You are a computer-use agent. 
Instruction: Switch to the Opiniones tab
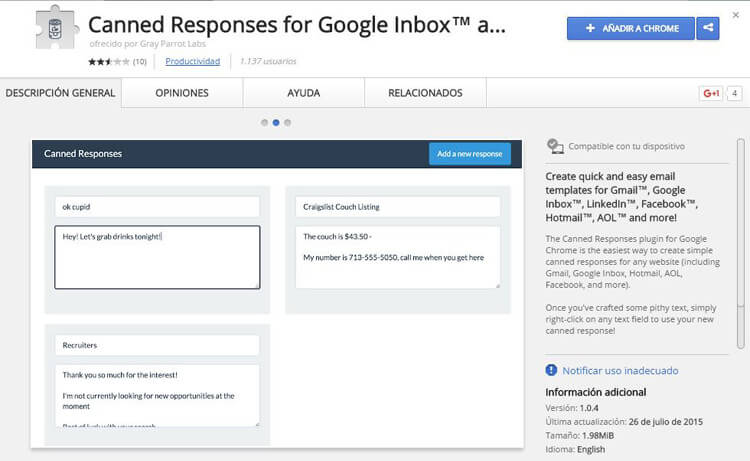(x=182, y=93)
